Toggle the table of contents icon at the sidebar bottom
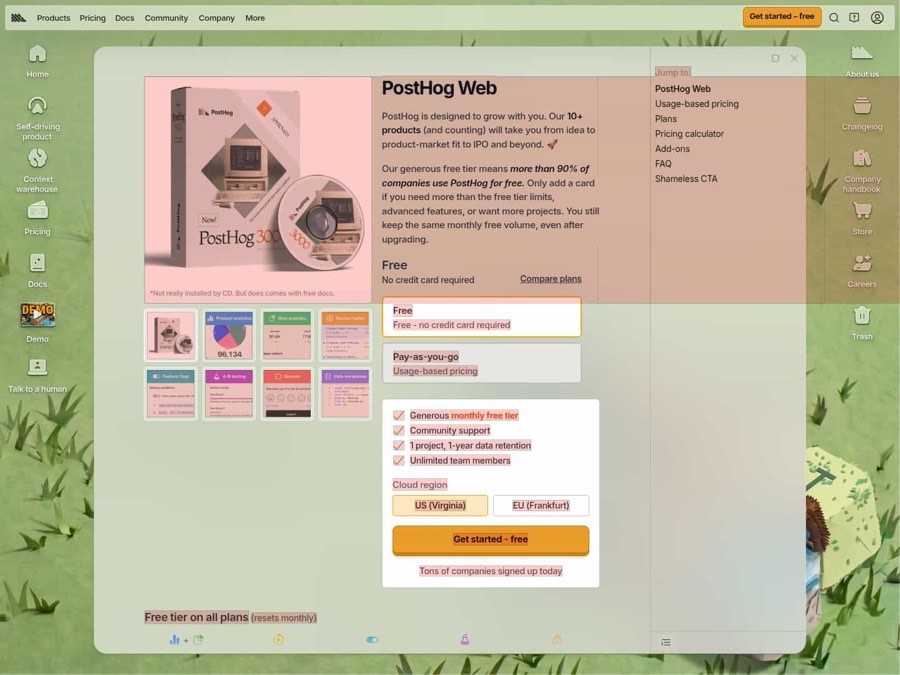This screenshot has height=675, width=900. (x=666, y=642)
